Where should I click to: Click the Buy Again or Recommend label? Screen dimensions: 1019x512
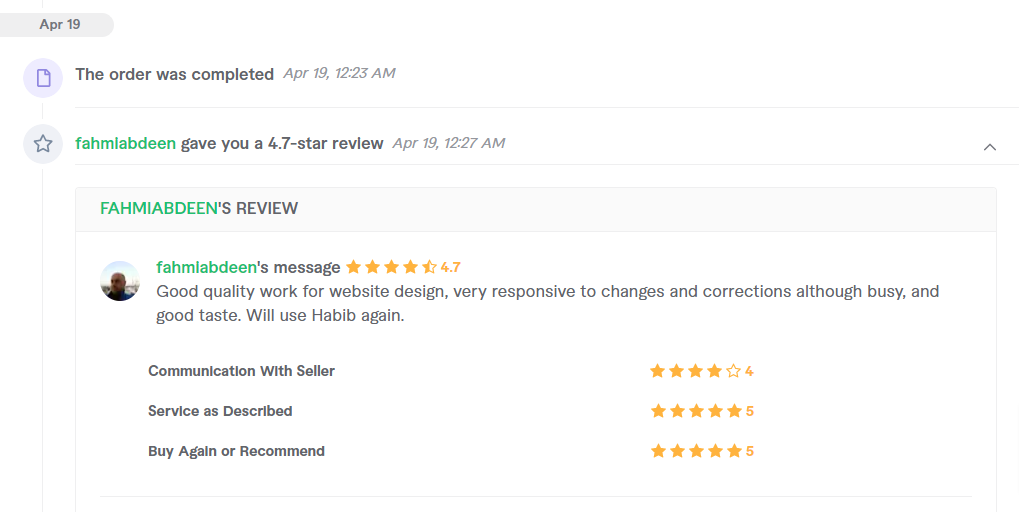click(x=236, y=451)
